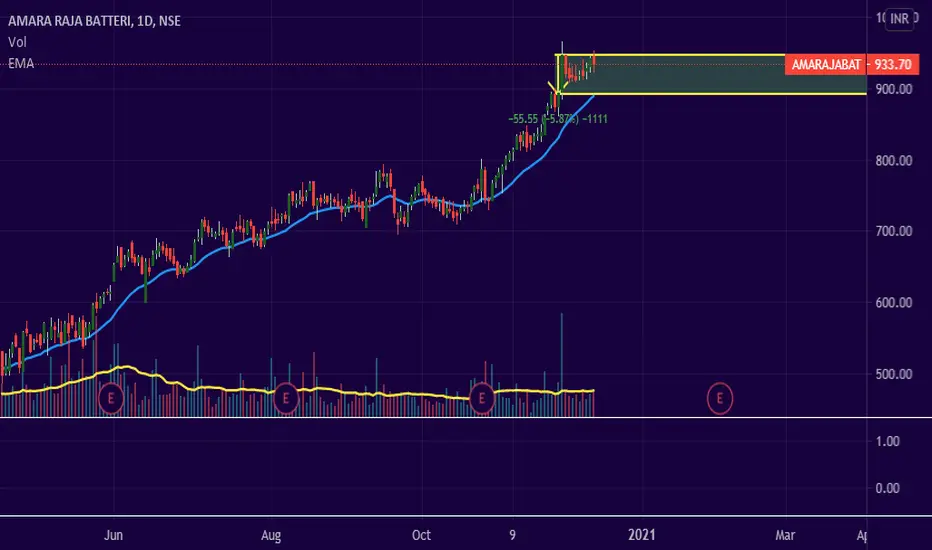Click the 2021 date axis label
The height and width of the screenshot is (550, 932).
(x=642, y=535)
